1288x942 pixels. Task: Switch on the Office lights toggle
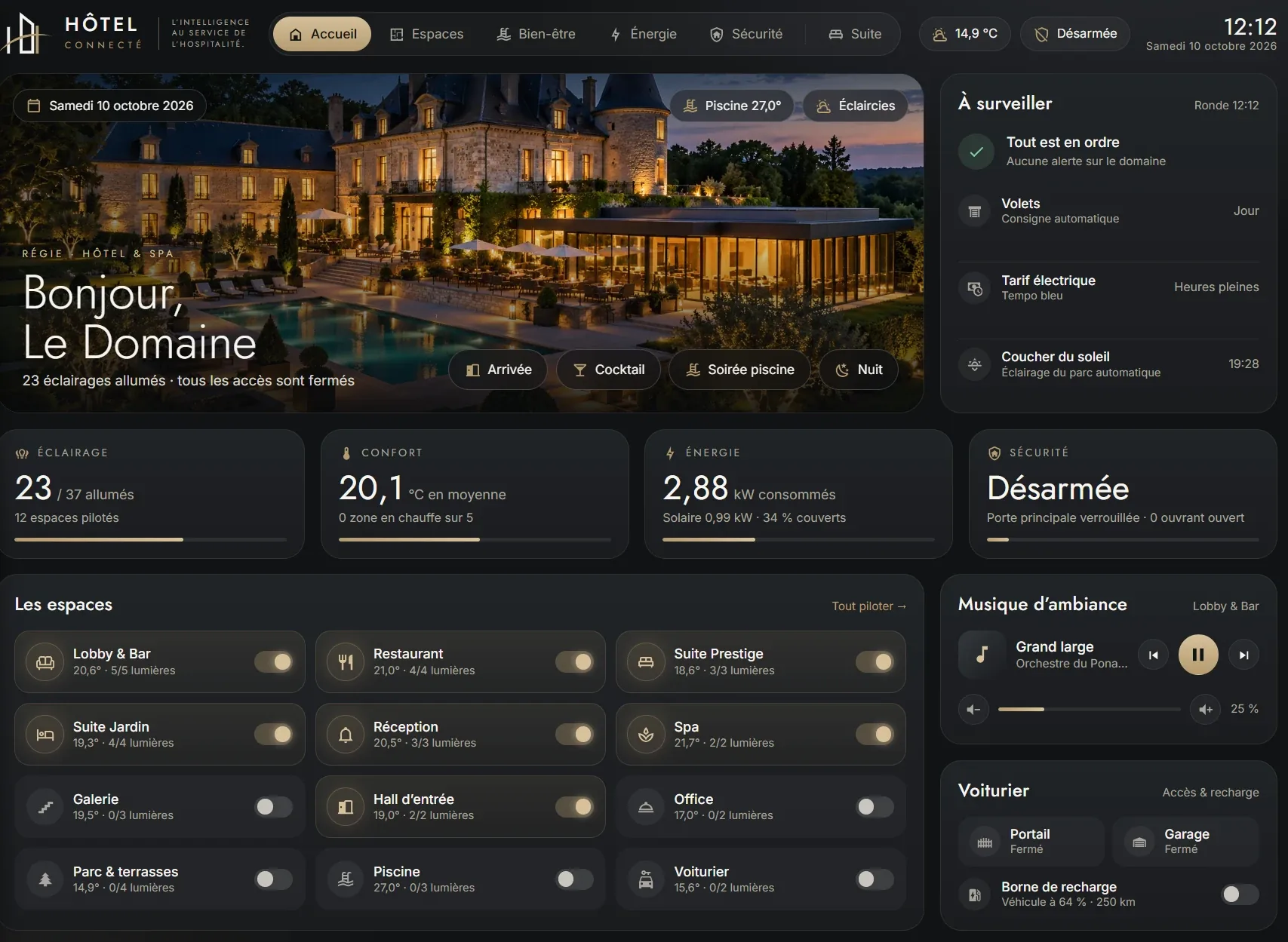[x=875, y=807]
